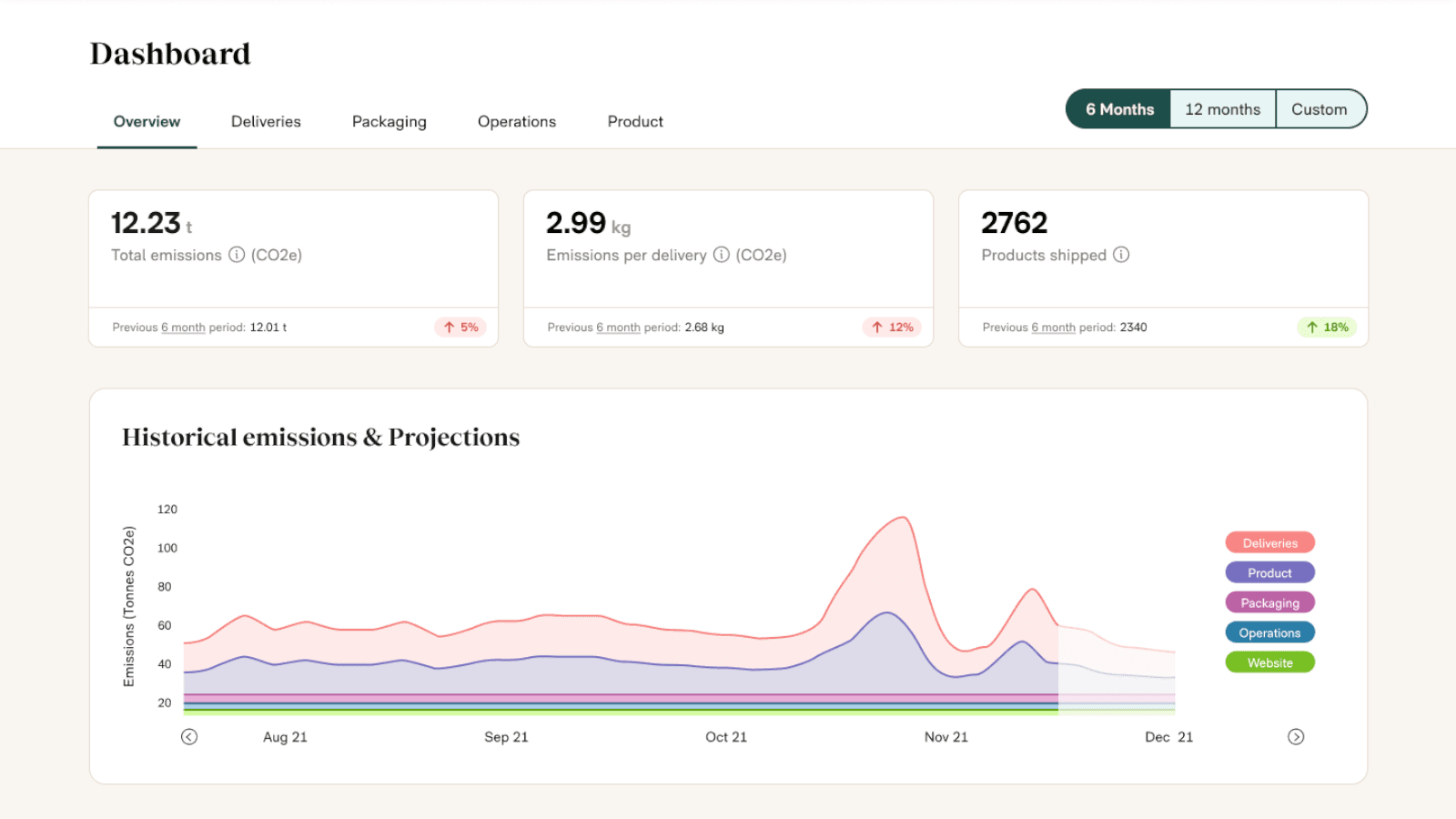The height and width of the screenshot is (819, 1456).
Task: Toggle the Website series visibility
Action: click(1269, 662)
